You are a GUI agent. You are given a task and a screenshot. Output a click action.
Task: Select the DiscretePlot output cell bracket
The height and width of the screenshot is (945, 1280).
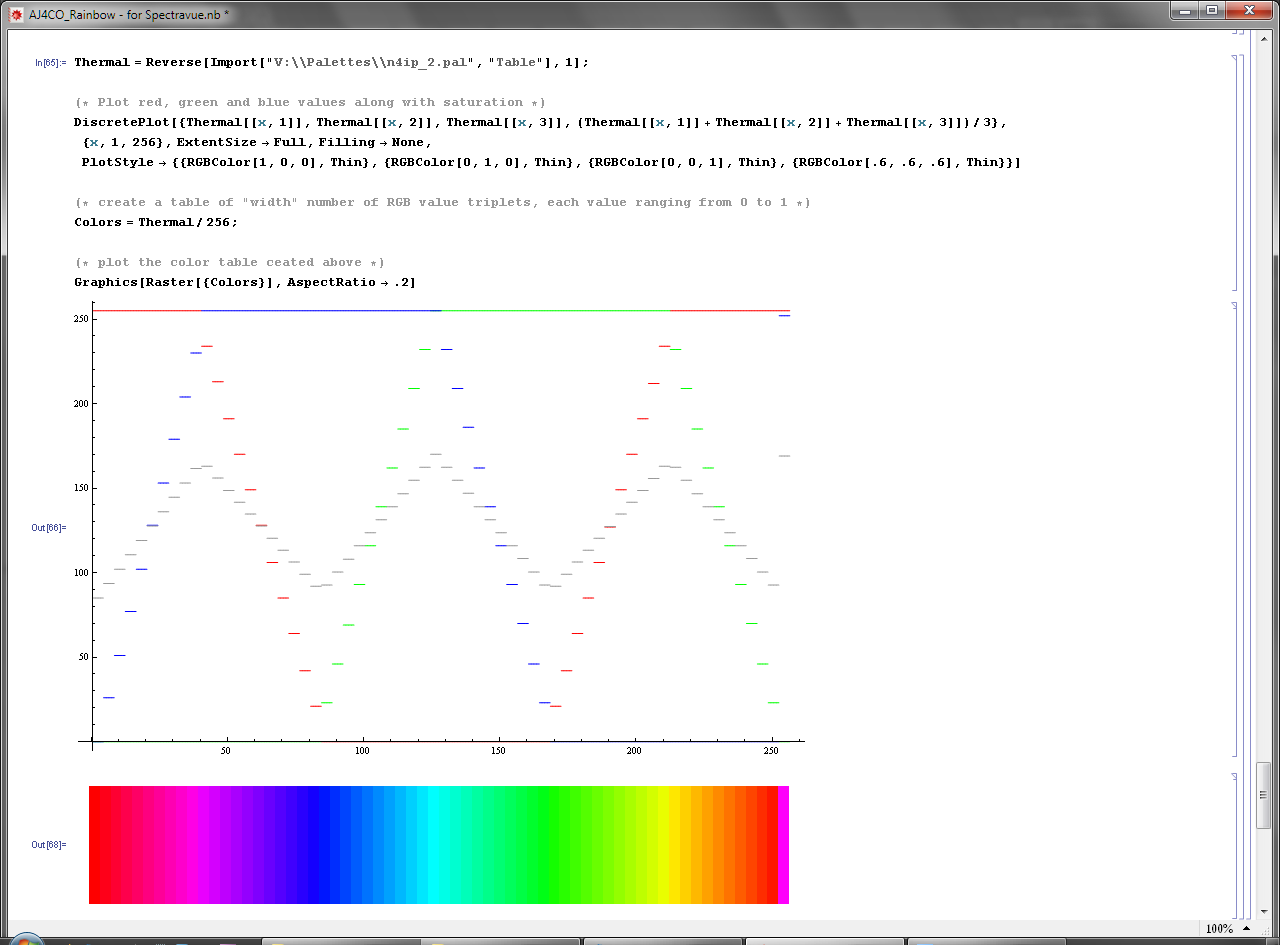1236,529
